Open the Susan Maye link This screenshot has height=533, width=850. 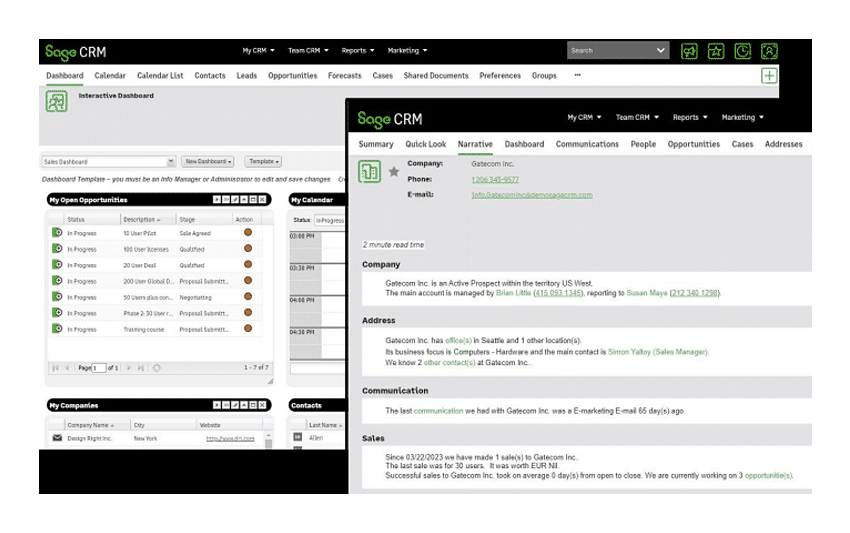point(647,293)
